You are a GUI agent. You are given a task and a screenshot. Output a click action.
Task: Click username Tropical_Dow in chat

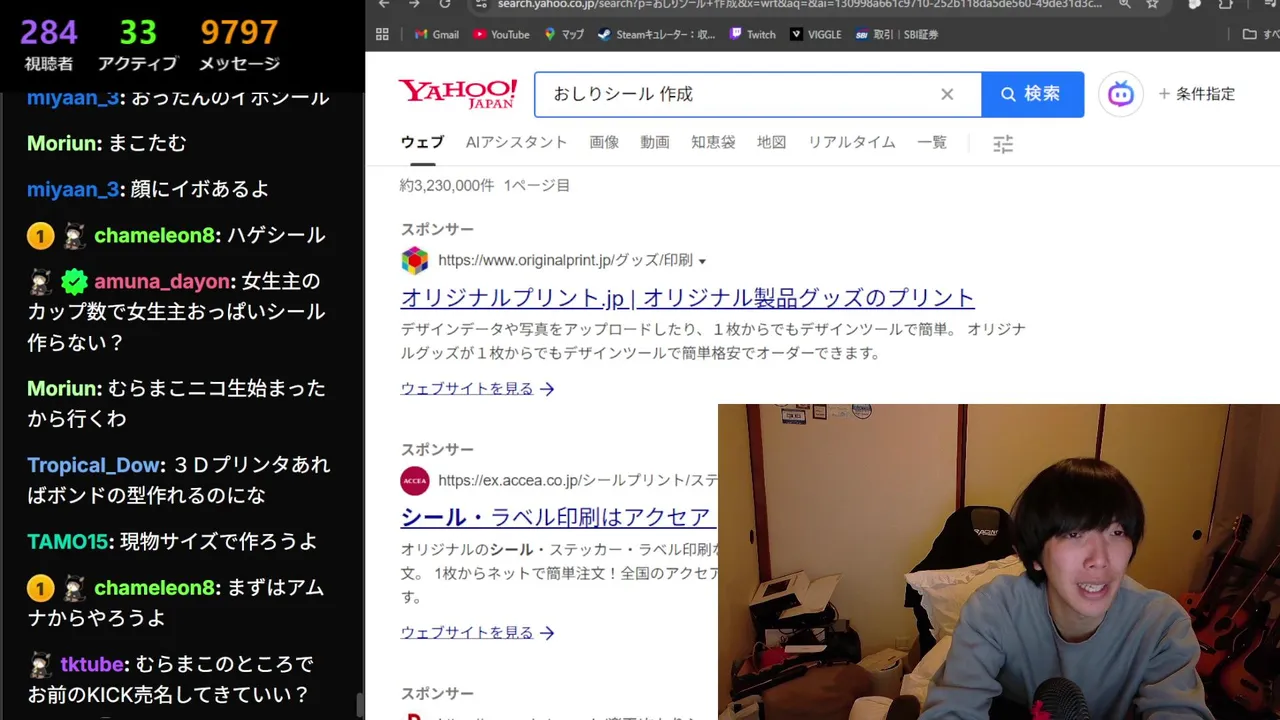click(93, 465)
